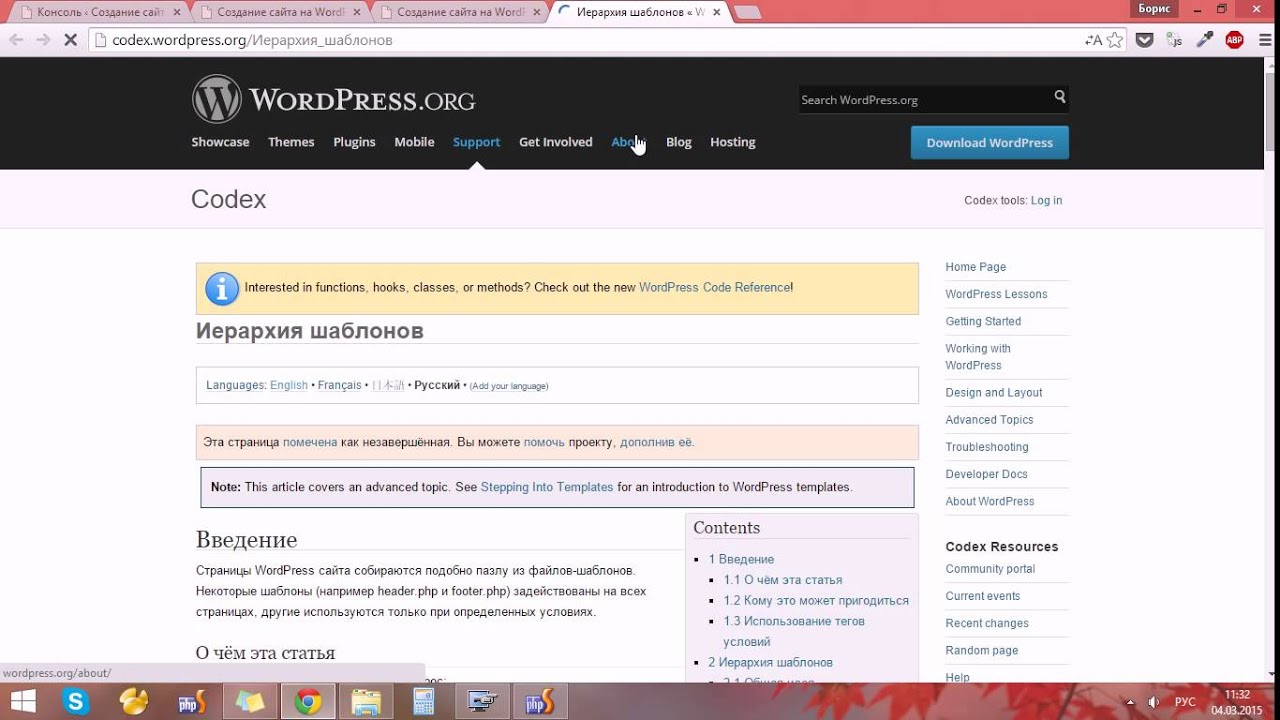Viewport: 1280px width, 720px height.
Task: Open Getting Started in the sidebar
Action: click(x=983, y=321)
